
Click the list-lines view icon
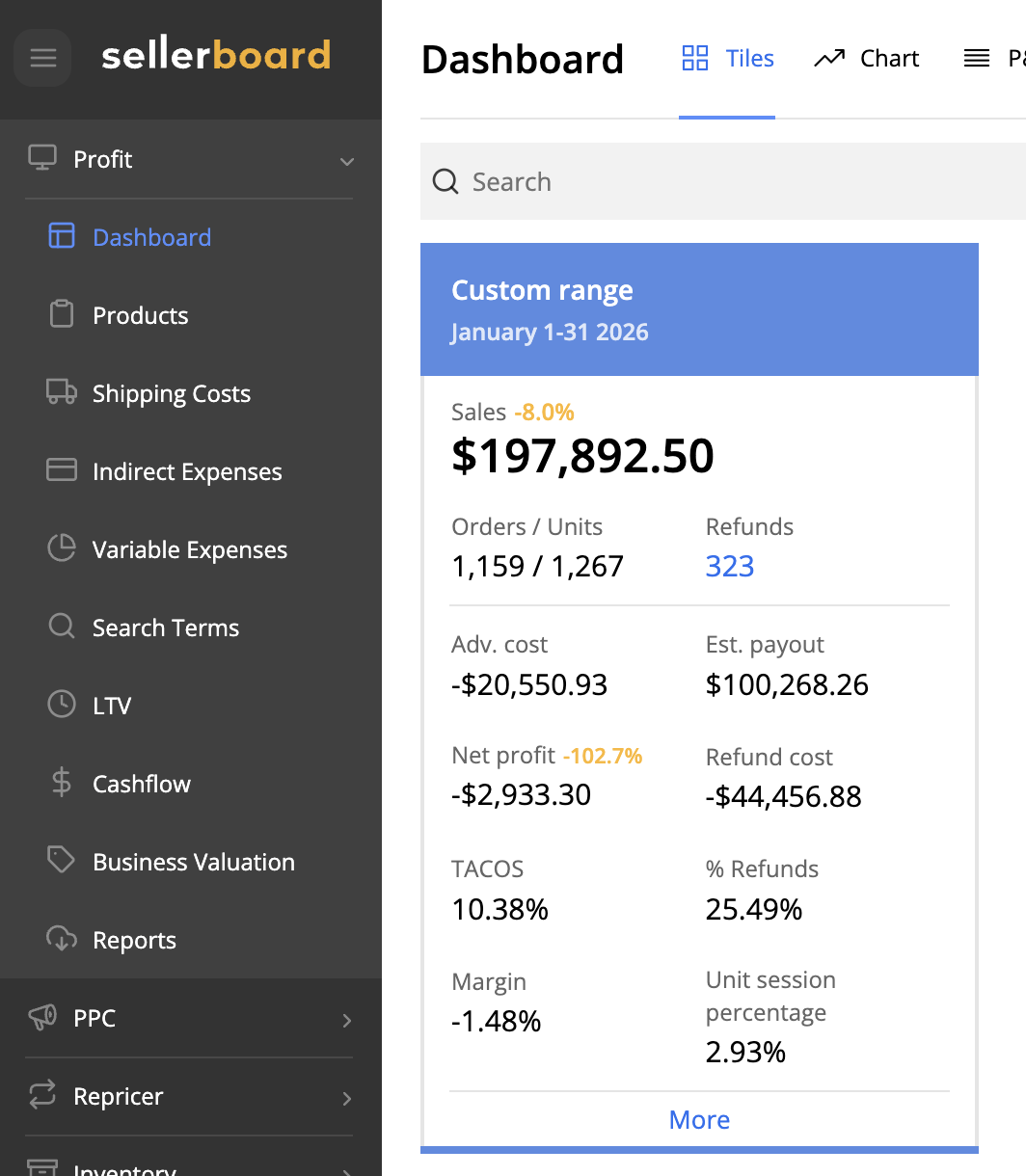977,59
